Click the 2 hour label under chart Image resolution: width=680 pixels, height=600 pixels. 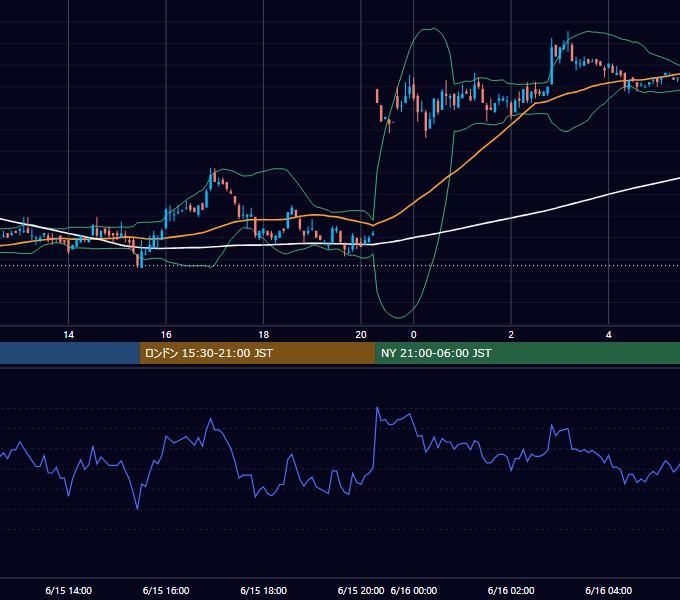click(511, 335)
